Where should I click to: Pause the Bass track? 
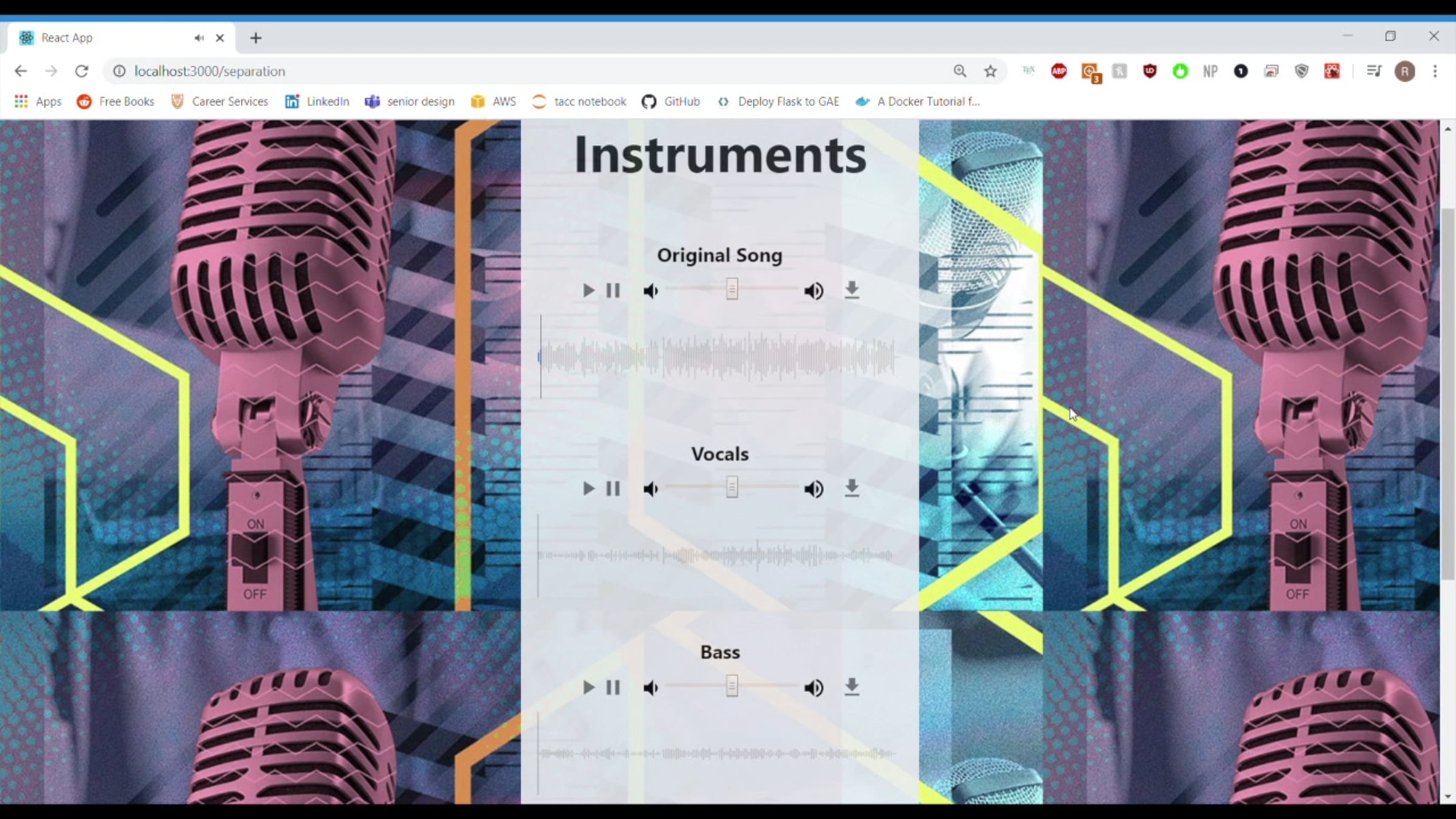613,687
